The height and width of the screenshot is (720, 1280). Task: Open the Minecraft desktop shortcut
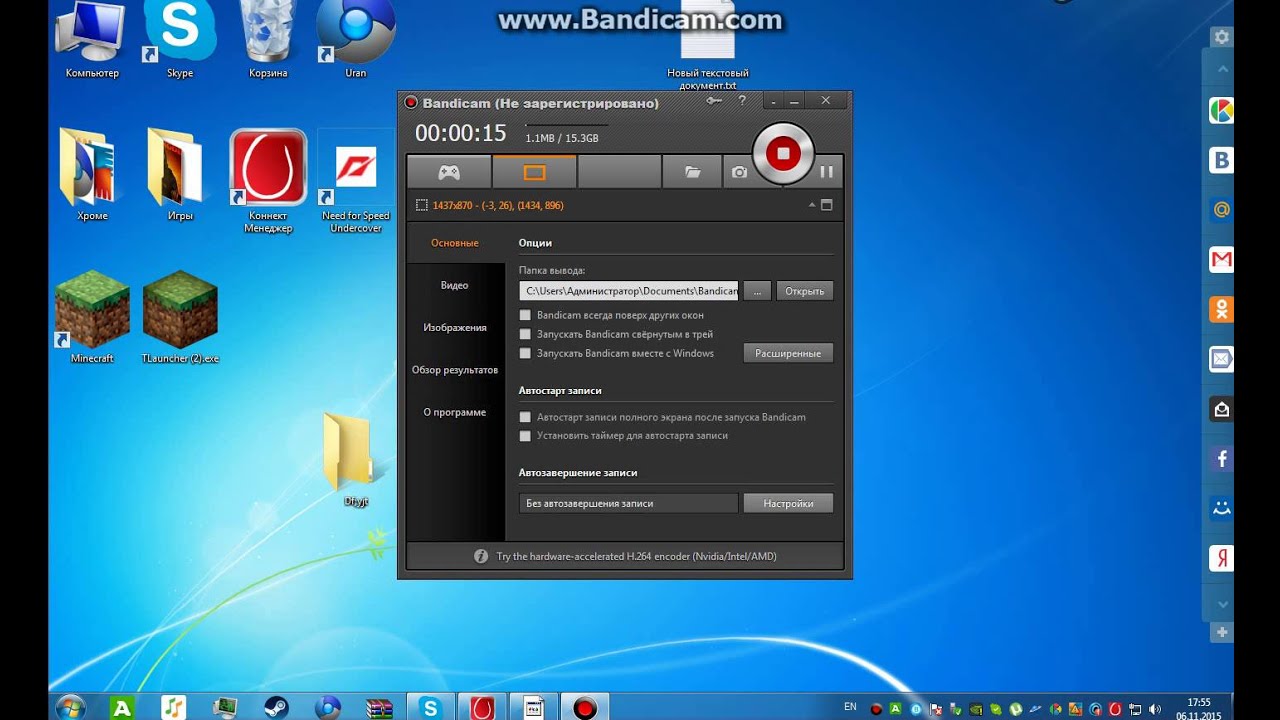(92, 317)
